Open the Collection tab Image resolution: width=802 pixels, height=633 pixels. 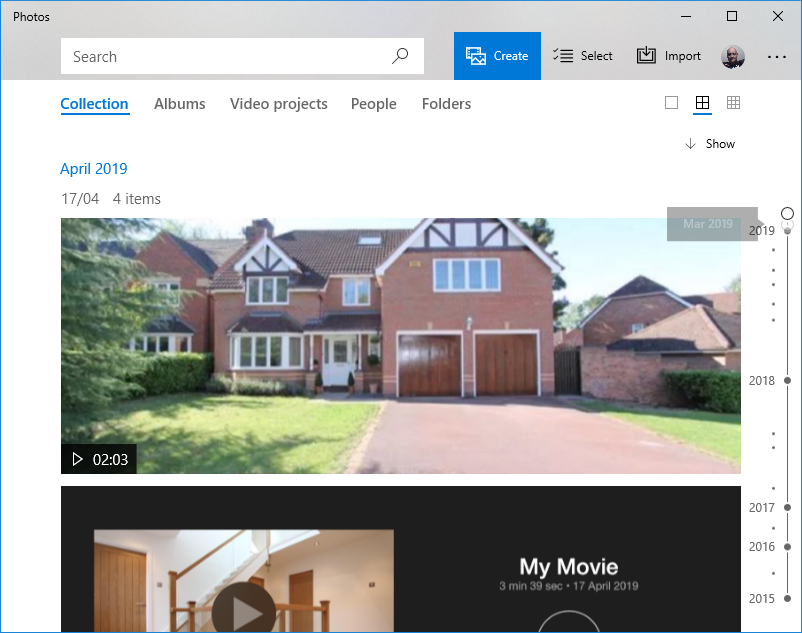95,104
